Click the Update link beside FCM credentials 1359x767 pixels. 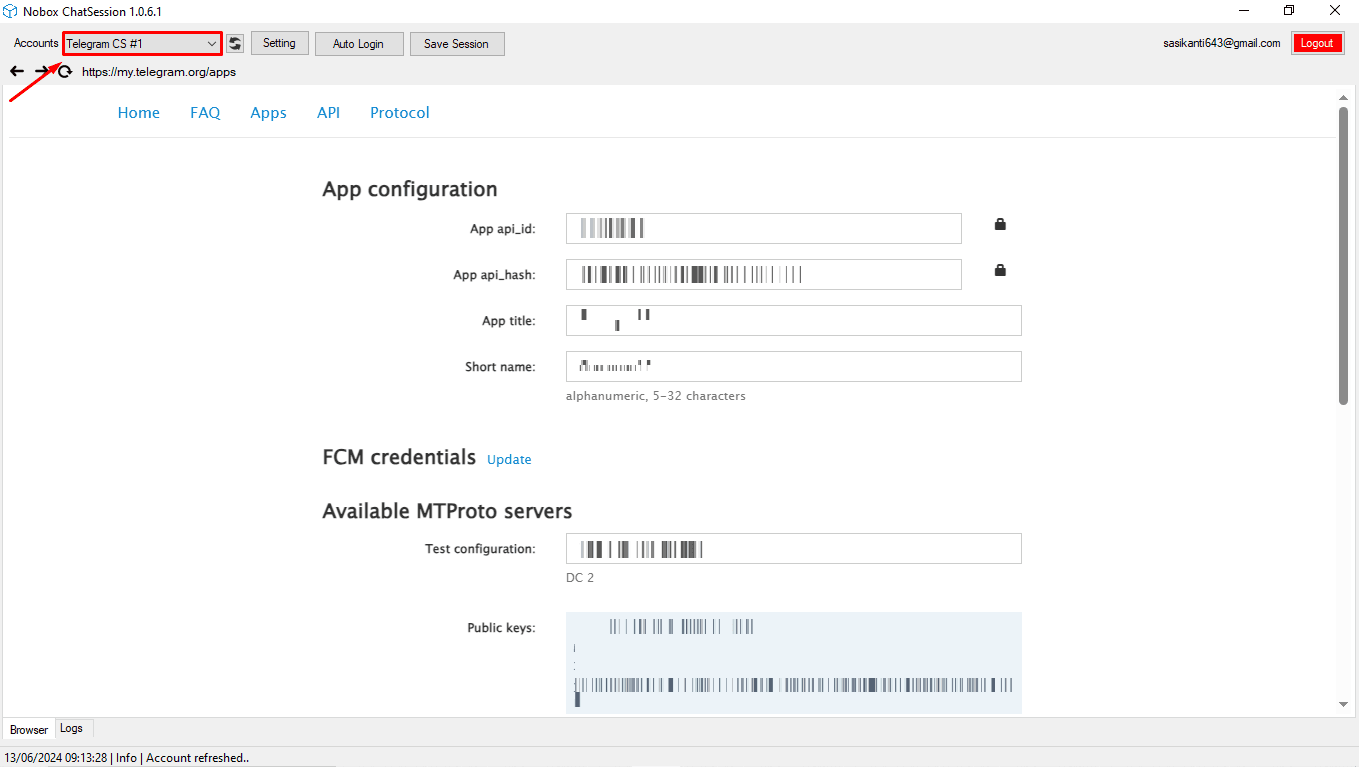[508, 459]
